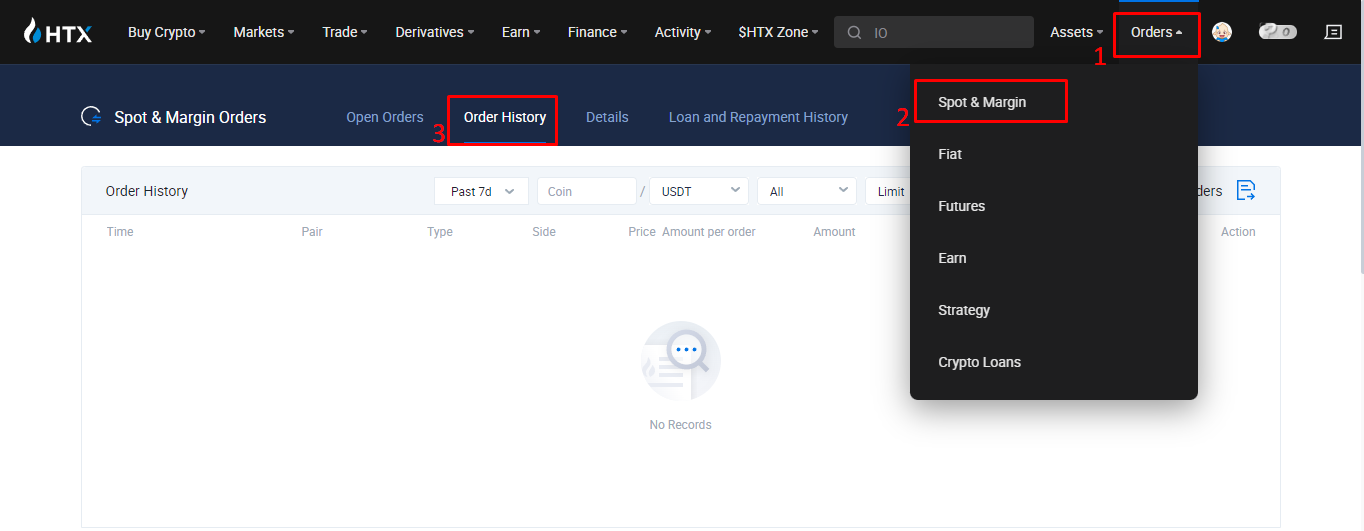Click the No Records illustration
This screenshot has width=1364, height=531.
point(680,361)
